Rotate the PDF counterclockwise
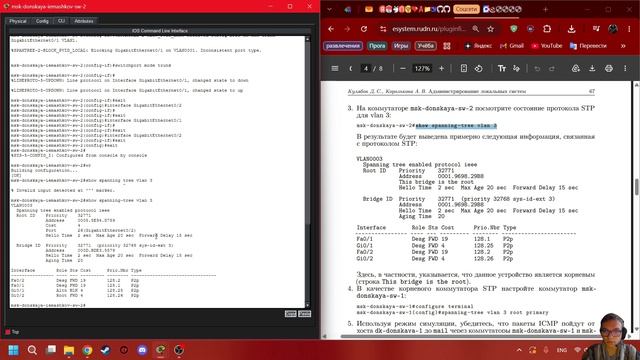Viewport: 640px width, 360px height. [479, 69]
